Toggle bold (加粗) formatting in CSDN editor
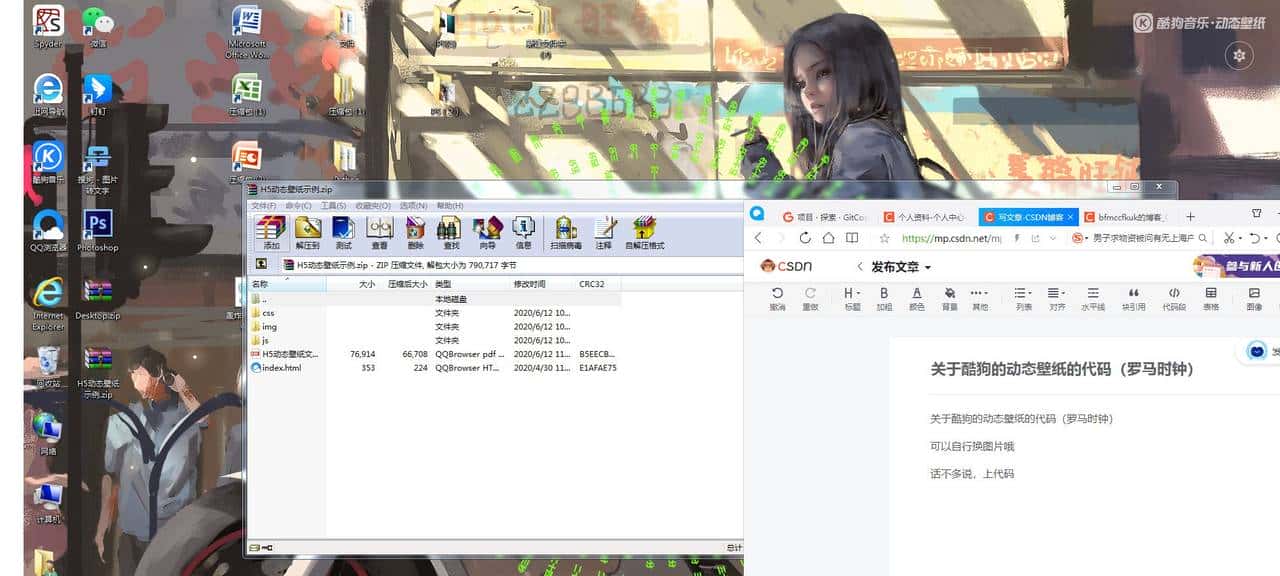This screenshot has height=576, width=1280. click(x=884, y=297)
